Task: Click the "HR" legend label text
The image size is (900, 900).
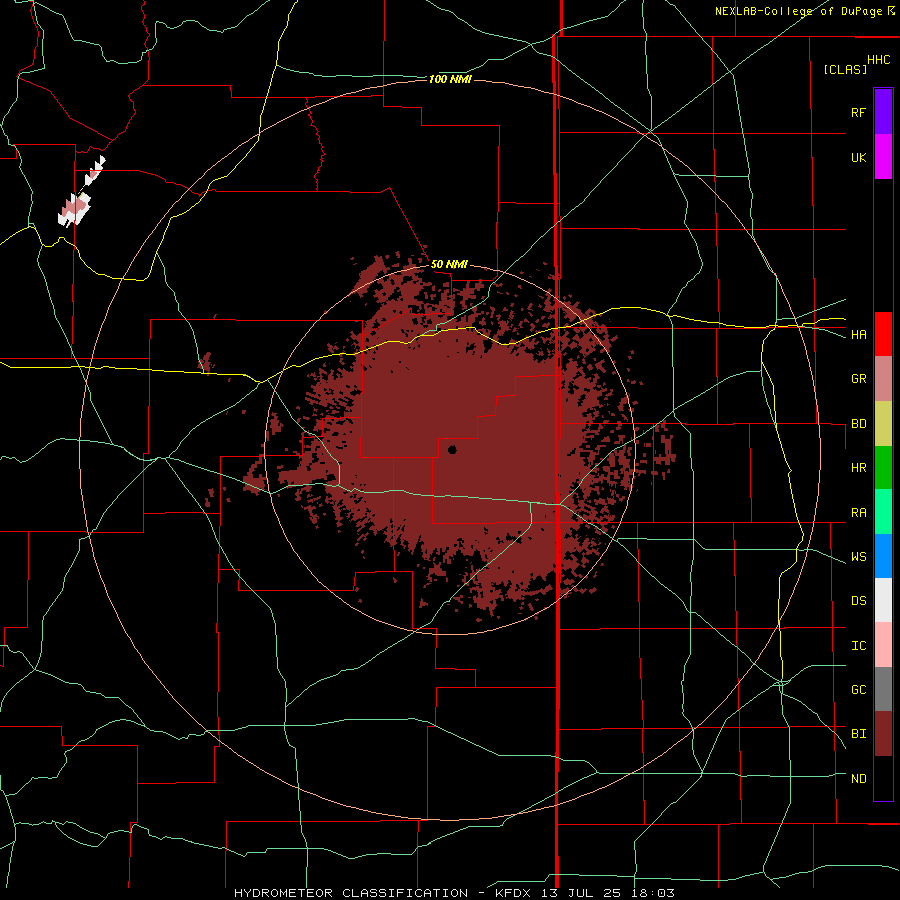Action: (858, 468)
